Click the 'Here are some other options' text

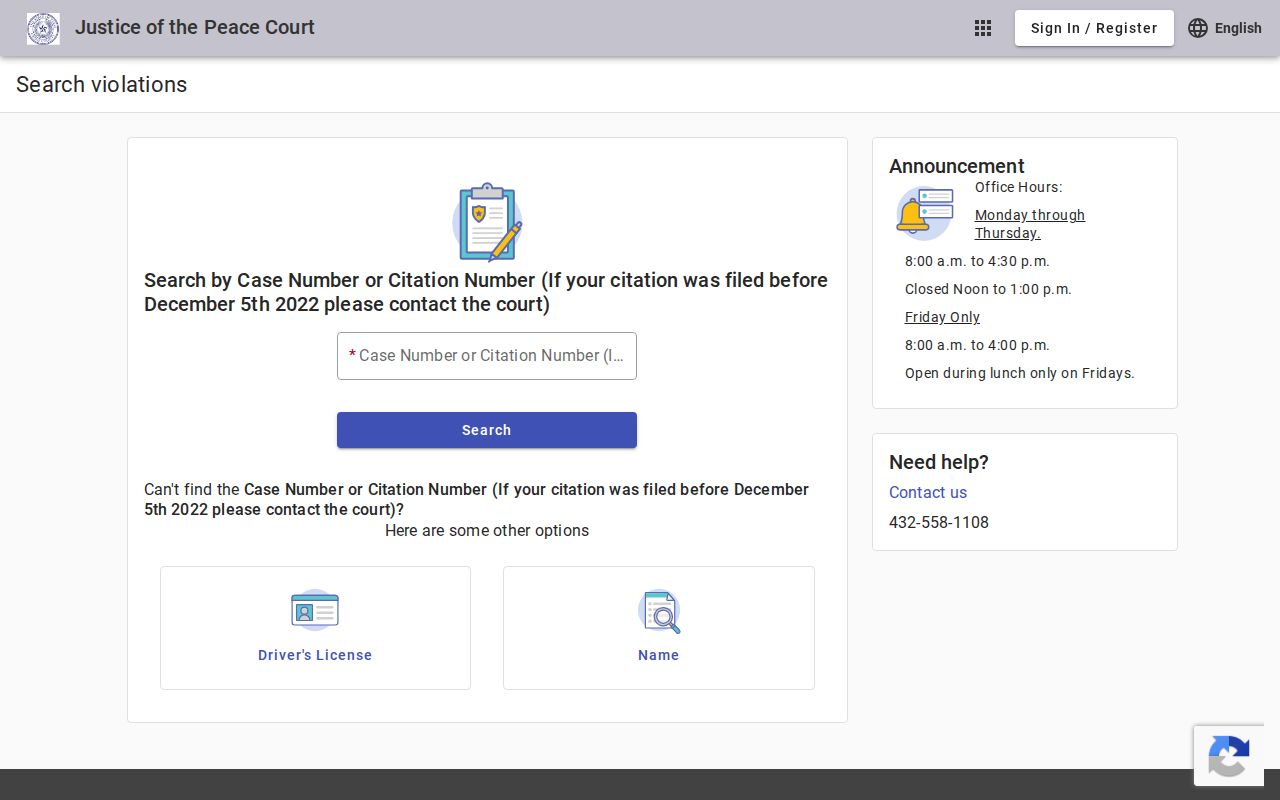click(x=487, y=530)
